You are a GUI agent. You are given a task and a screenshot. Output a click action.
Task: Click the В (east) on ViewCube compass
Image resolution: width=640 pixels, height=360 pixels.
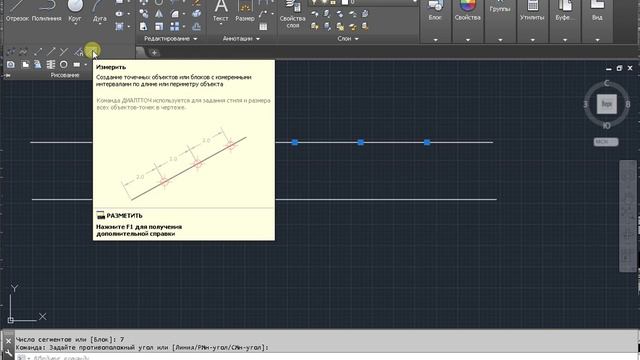[x=627, y=104]
